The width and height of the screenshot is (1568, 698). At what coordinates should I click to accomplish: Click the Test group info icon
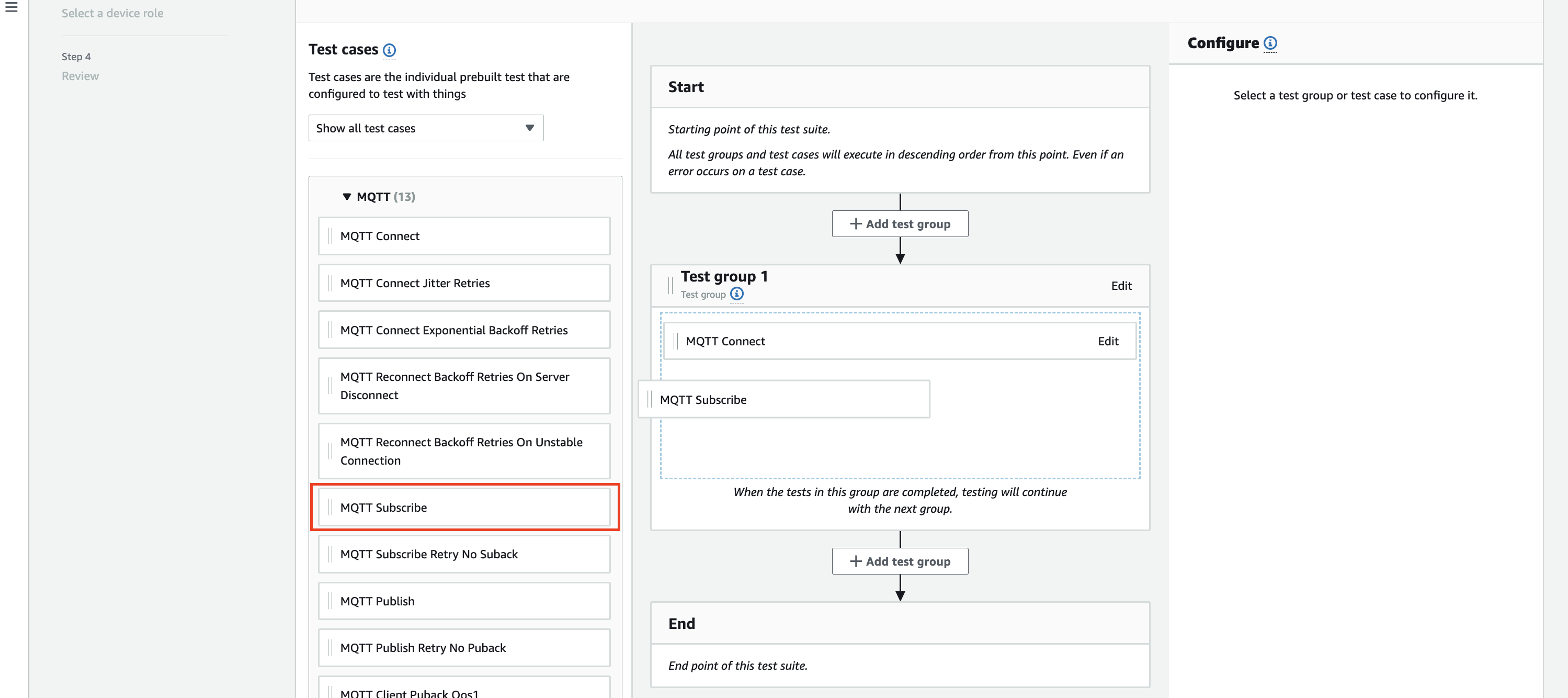(x=736, y=294)
